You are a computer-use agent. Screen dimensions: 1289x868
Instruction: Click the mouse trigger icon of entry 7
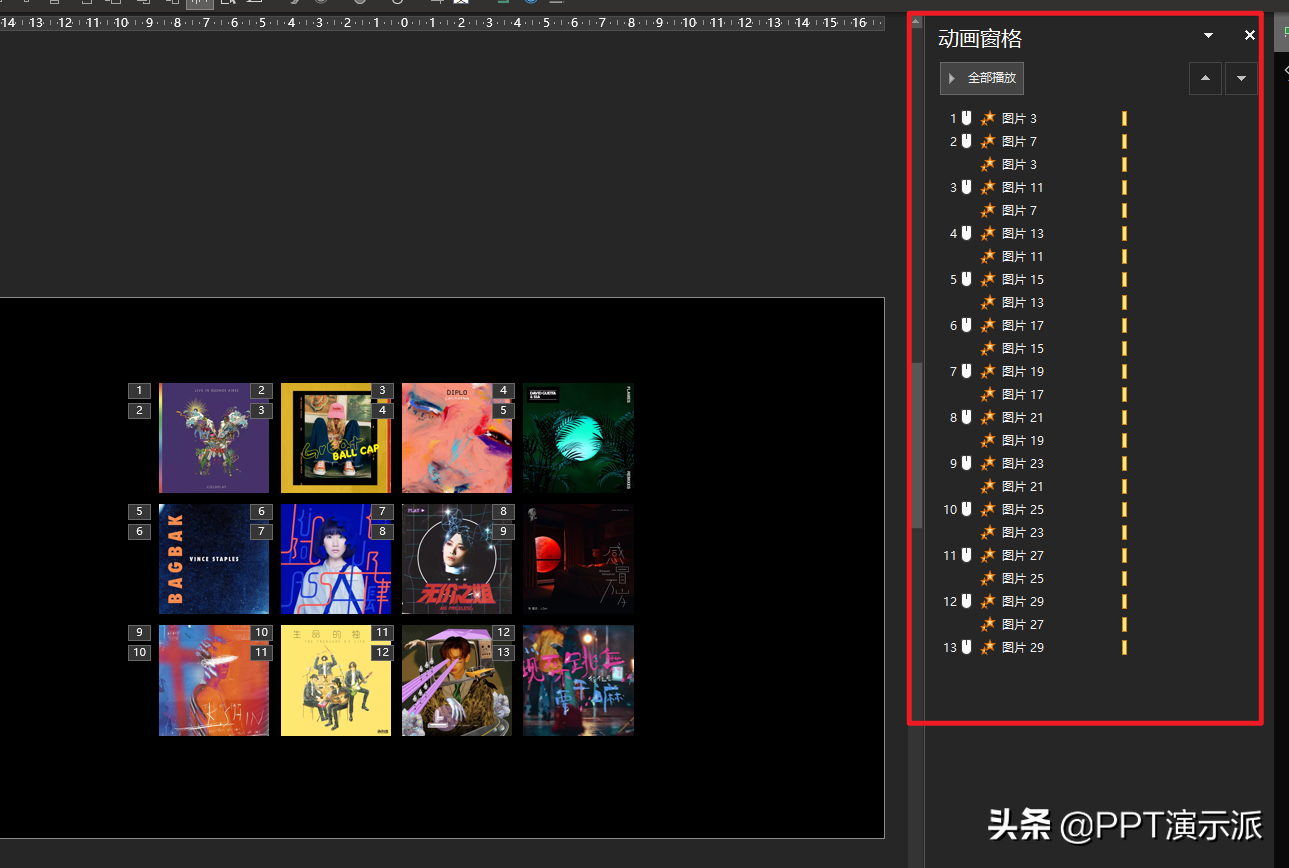point(966,371)
